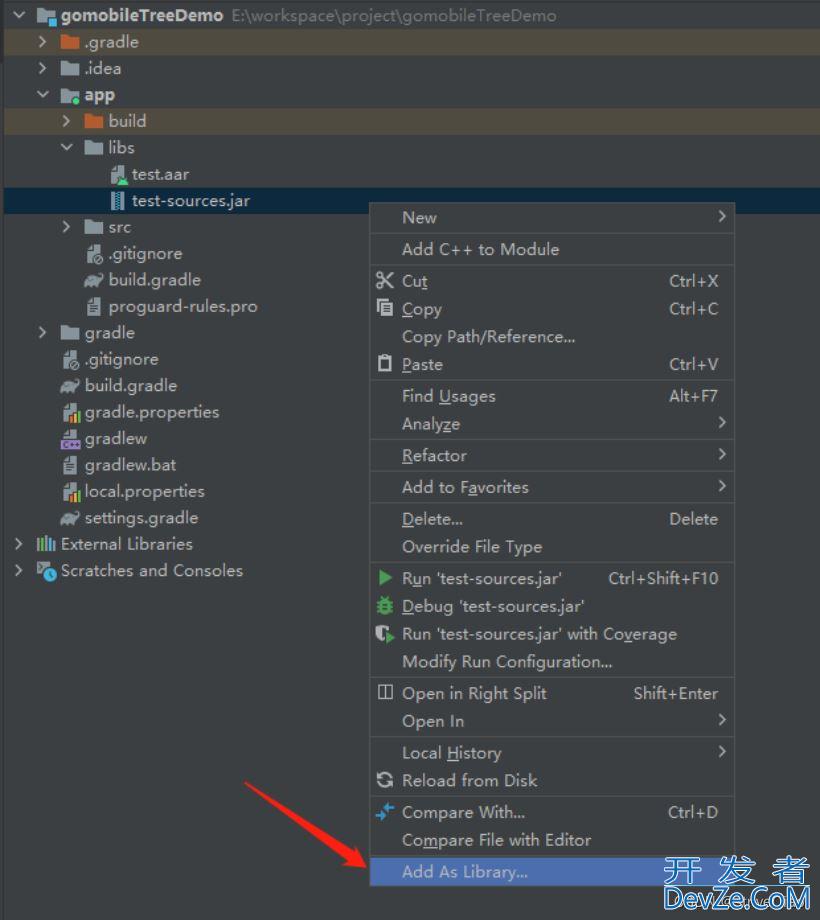The height and width of the screenshot is (920, 820).
Task: Click the test.aar archive file icon
Action: click(118, 175)
